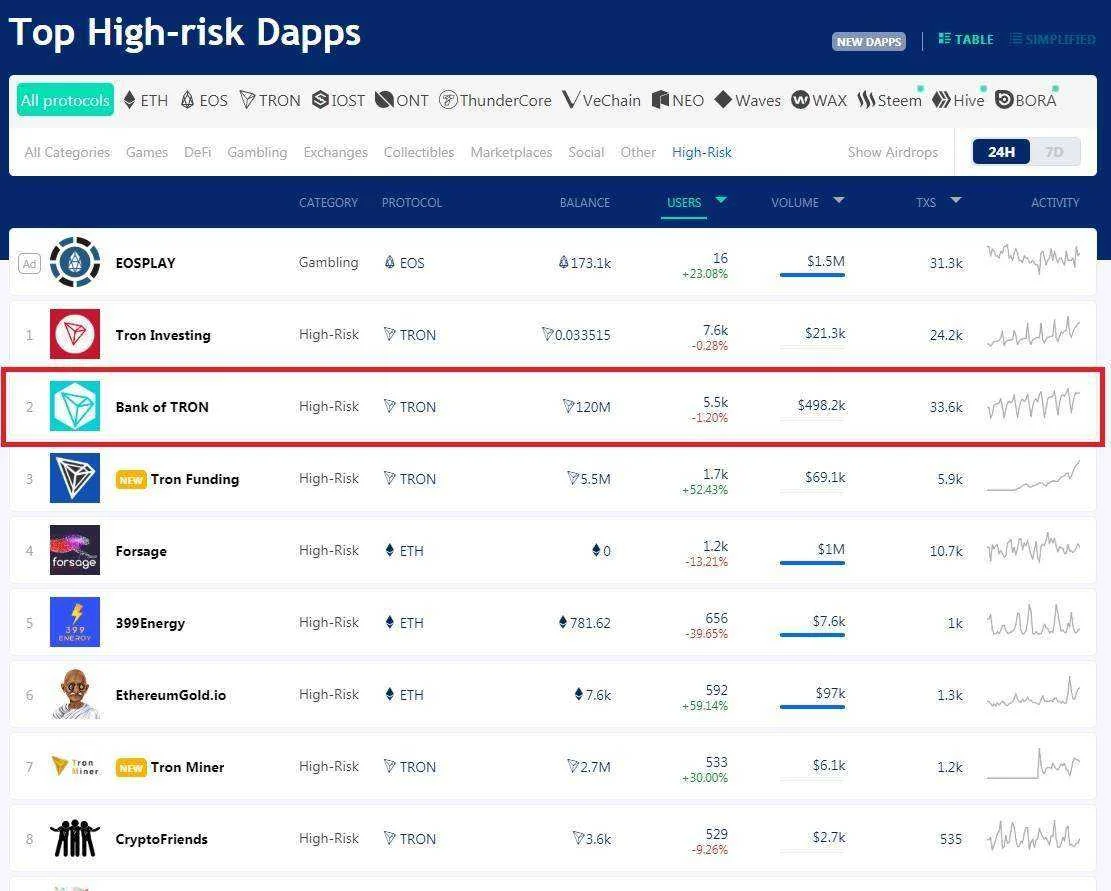1111x891 pixels.
Task: Click the 399Energy lightning logo
Action: pyautogui.click(x=75, y=623)
